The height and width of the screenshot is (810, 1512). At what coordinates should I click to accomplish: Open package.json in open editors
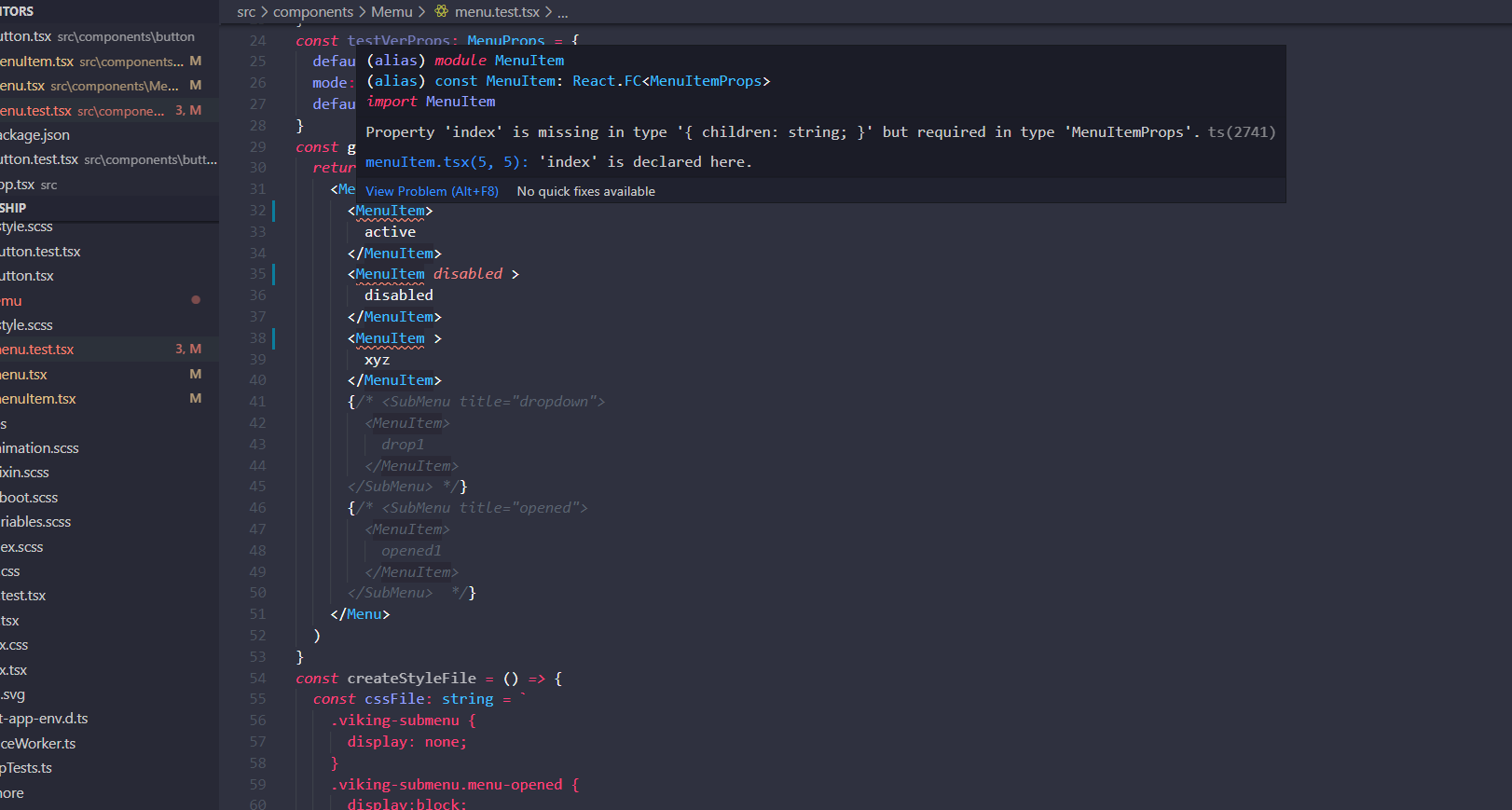(109, 135)
